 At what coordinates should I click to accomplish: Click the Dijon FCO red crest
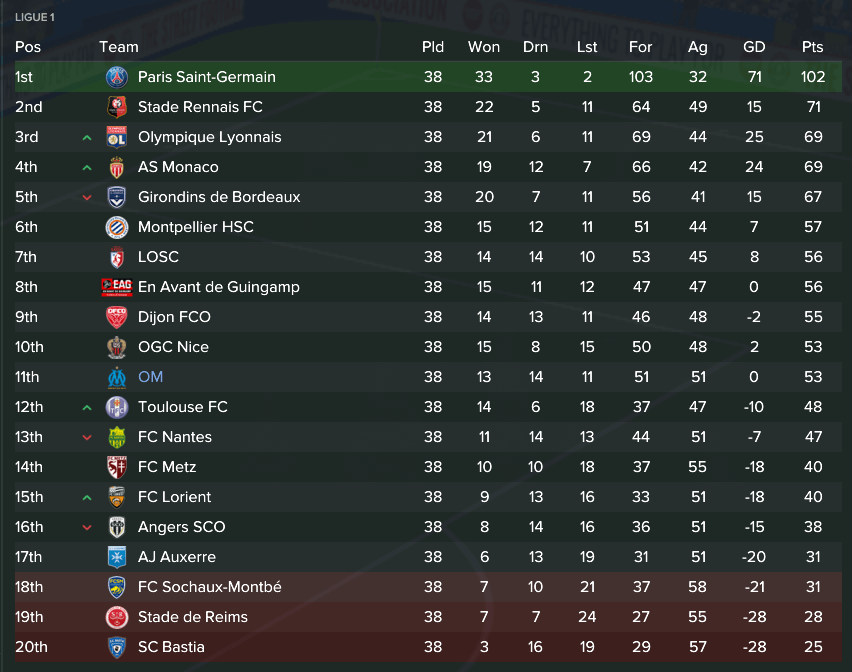[x=117, y=317]
